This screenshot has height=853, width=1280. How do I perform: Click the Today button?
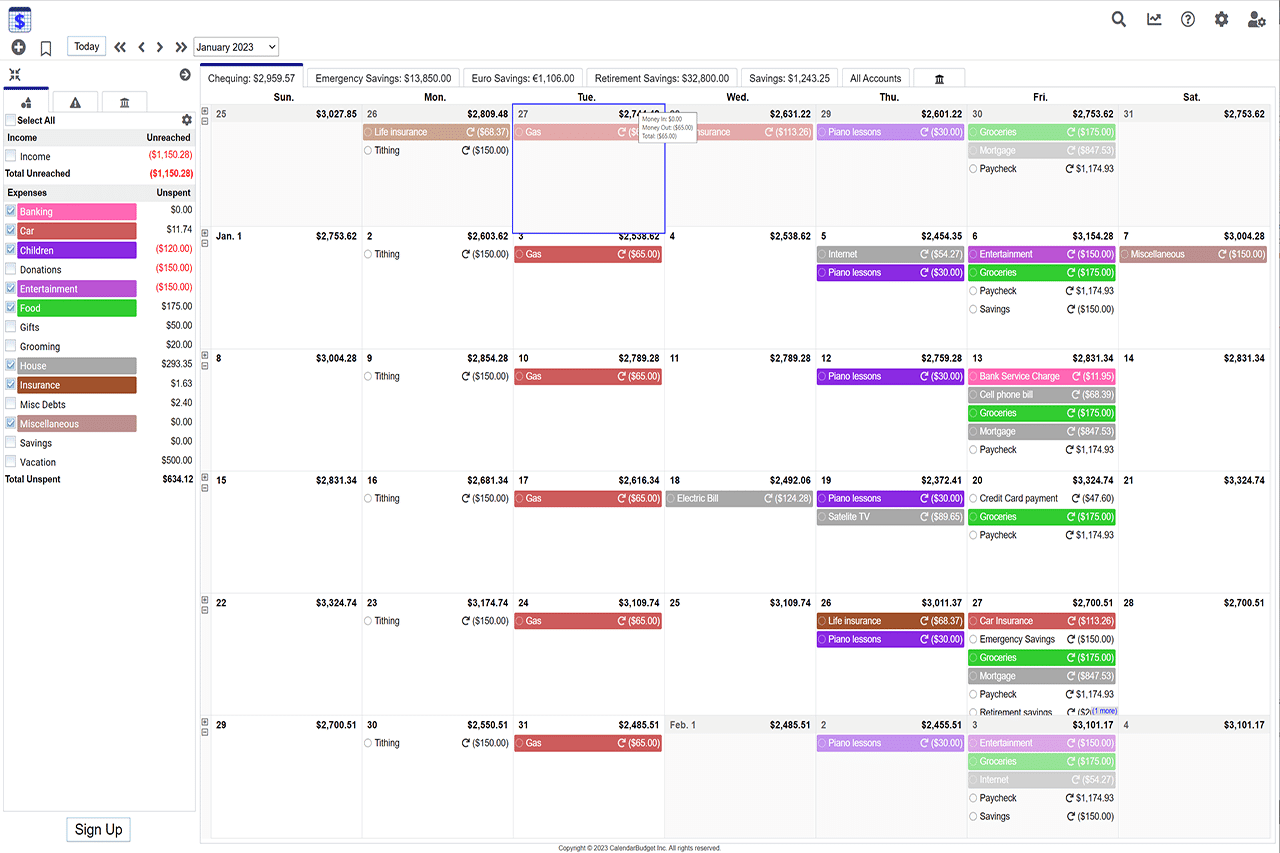tap(87, 46)
